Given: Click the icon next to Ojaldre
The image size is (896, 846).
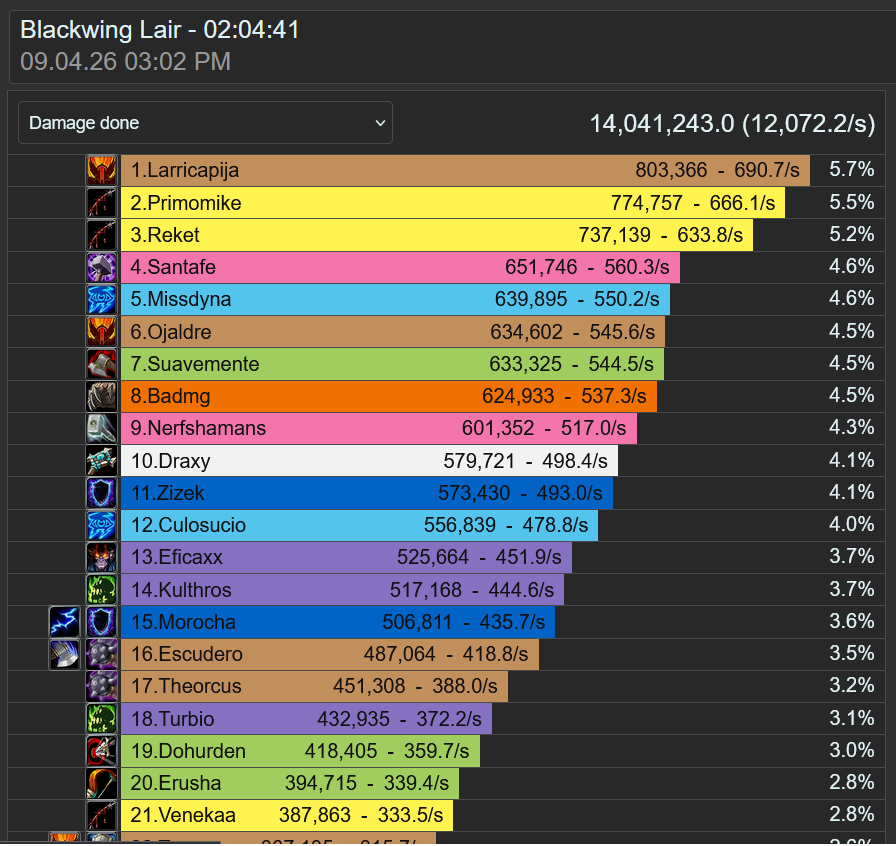Looking at the screenshot, I should [102, 332].
